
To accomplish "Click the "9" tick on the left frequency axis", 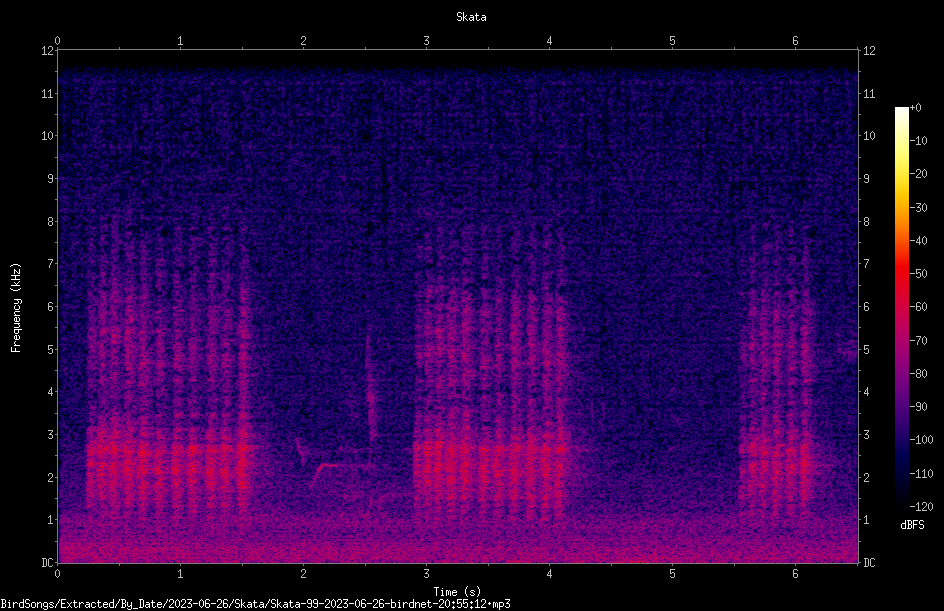I will coord(51,179).
